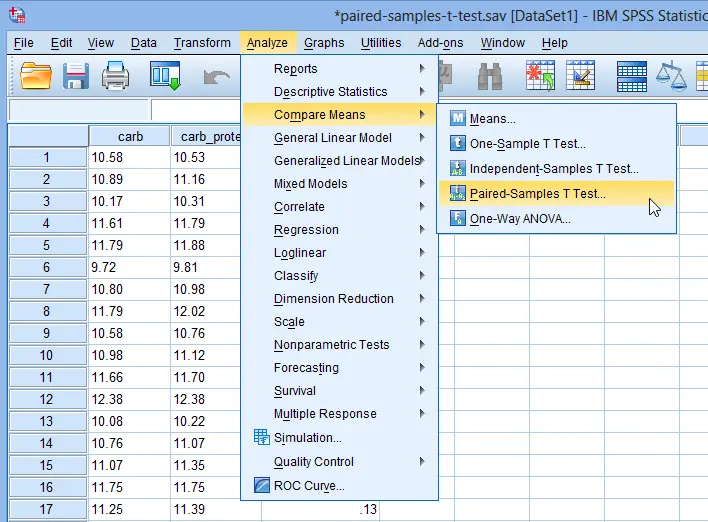Click the Print icon in toolbar

(115, 76)
